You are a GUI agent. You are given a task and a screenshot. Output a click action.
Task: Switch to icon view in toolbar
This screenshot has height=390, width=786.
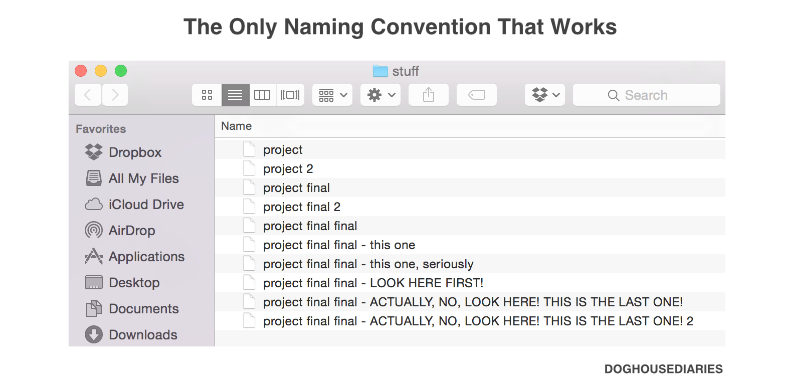point(207,95)
